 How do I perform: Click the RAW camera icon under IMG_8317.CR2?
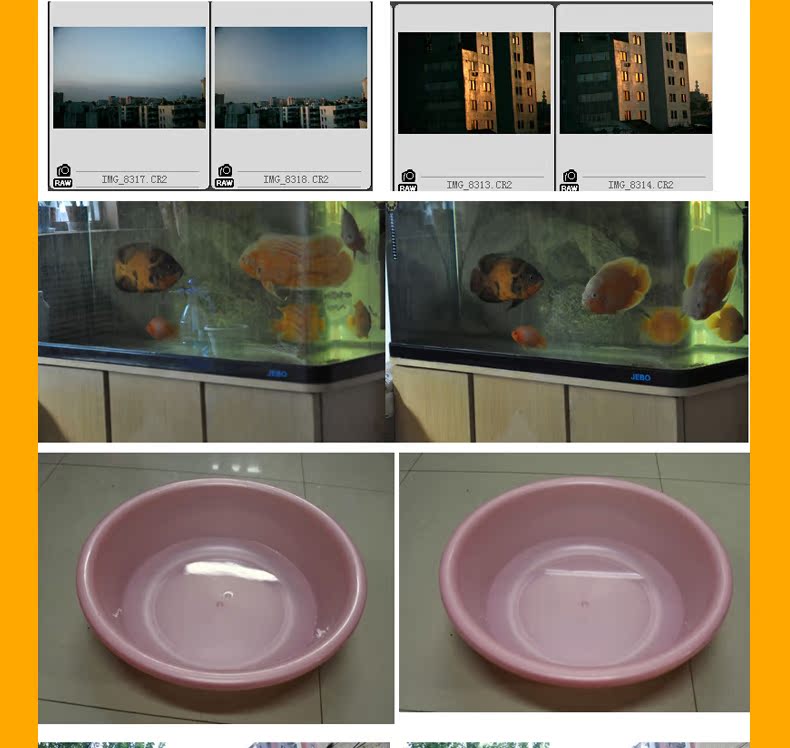pos(63,176)
